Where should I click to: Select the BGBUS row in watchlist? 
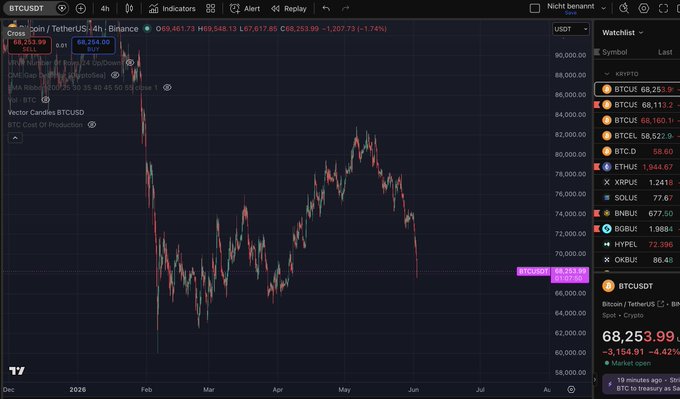[x=637, y=229]
